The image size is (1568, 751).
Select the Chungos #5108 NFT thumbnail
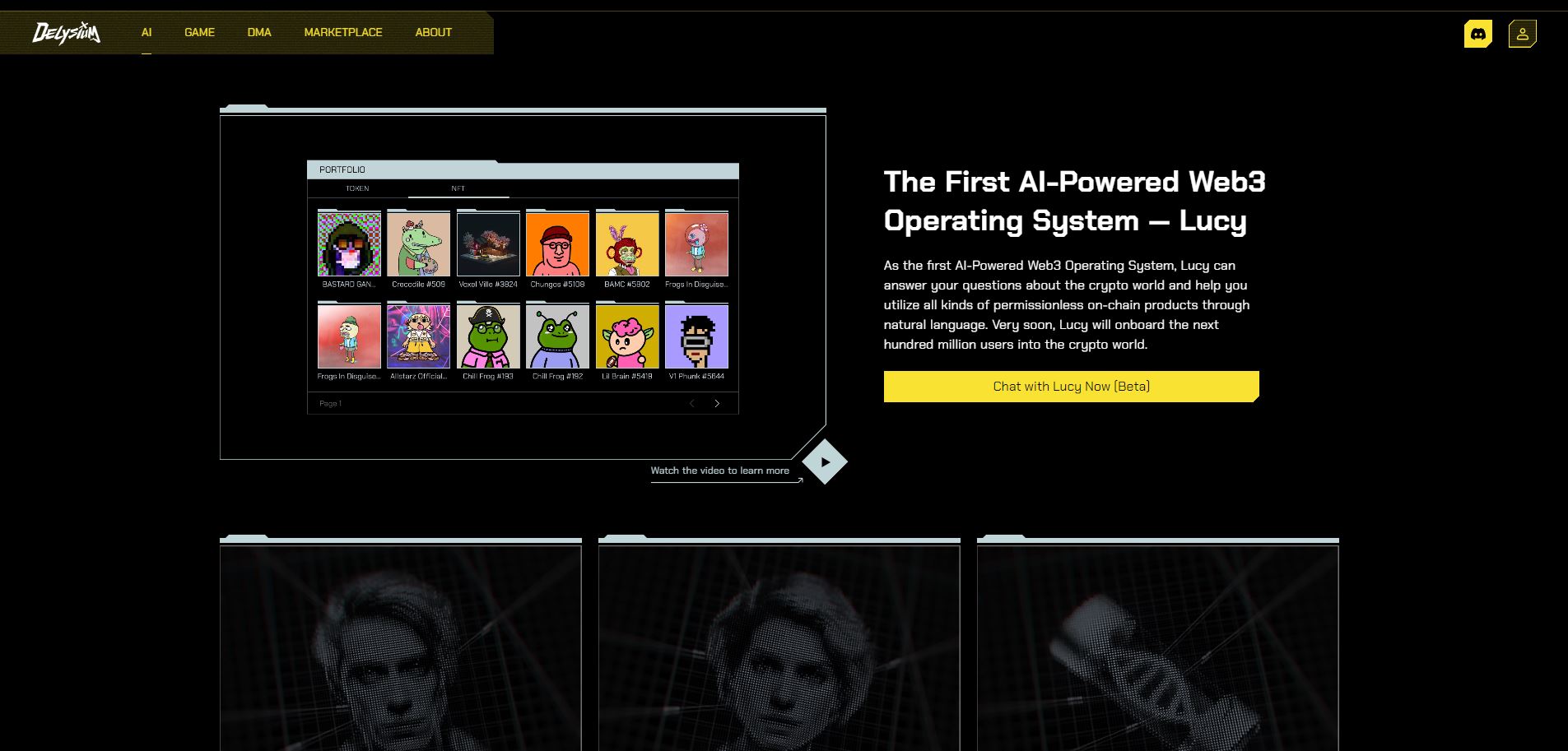(x=558, y=244)
